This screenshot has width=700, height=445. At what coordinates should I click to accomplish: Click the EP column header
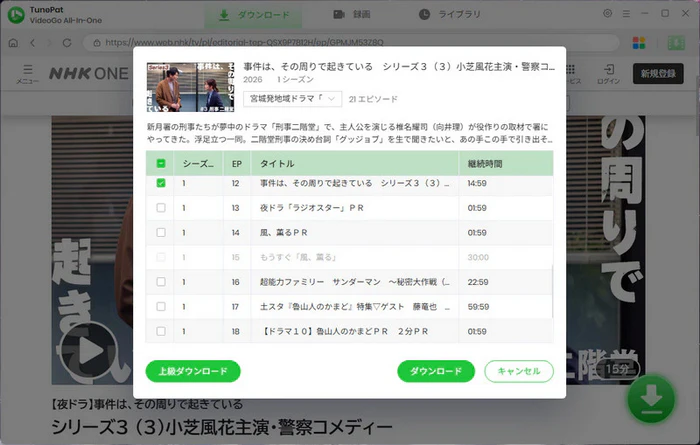[x=237, y=164]
